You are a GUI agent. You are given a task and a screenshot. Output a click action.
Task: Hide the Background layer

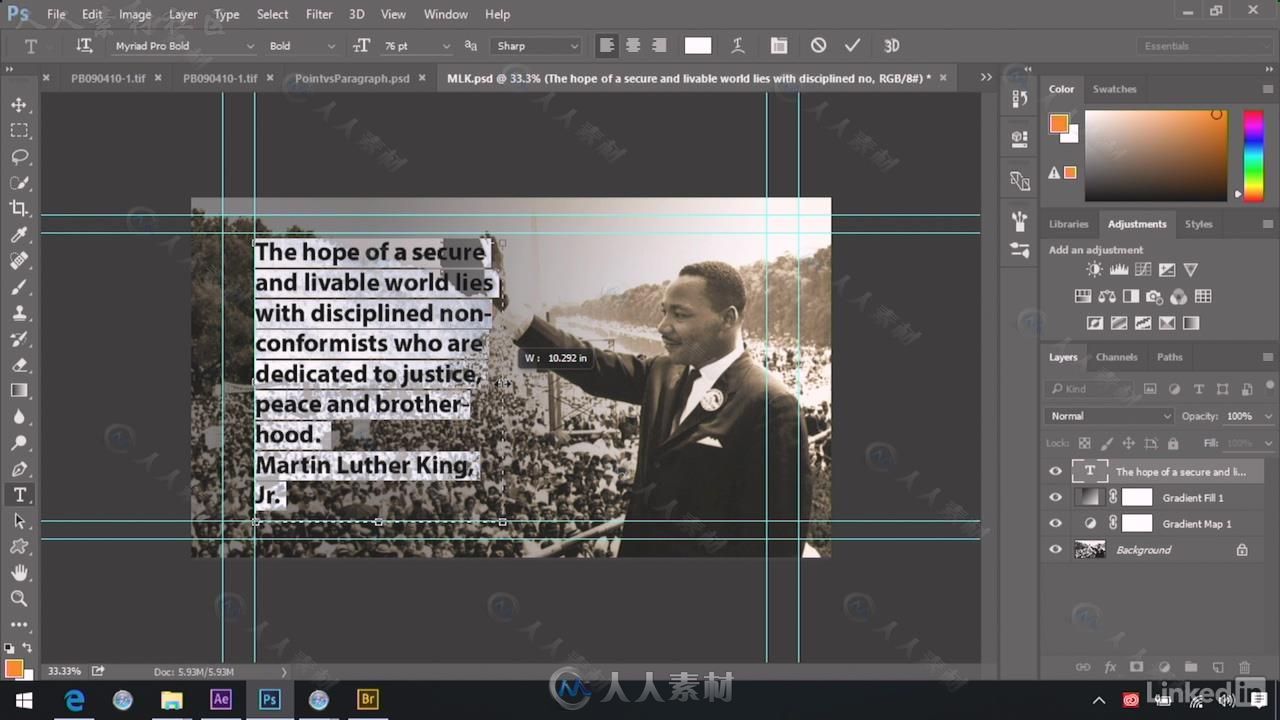coord(1055,550)
